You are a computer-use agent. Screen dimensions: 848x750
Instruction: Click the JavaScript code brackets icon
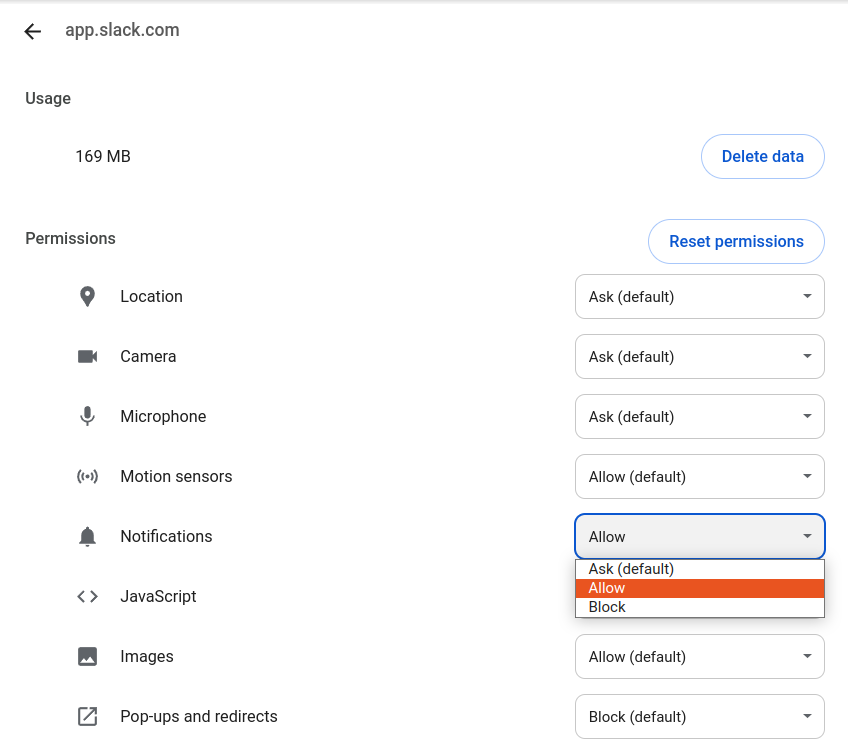pos(87,596)
